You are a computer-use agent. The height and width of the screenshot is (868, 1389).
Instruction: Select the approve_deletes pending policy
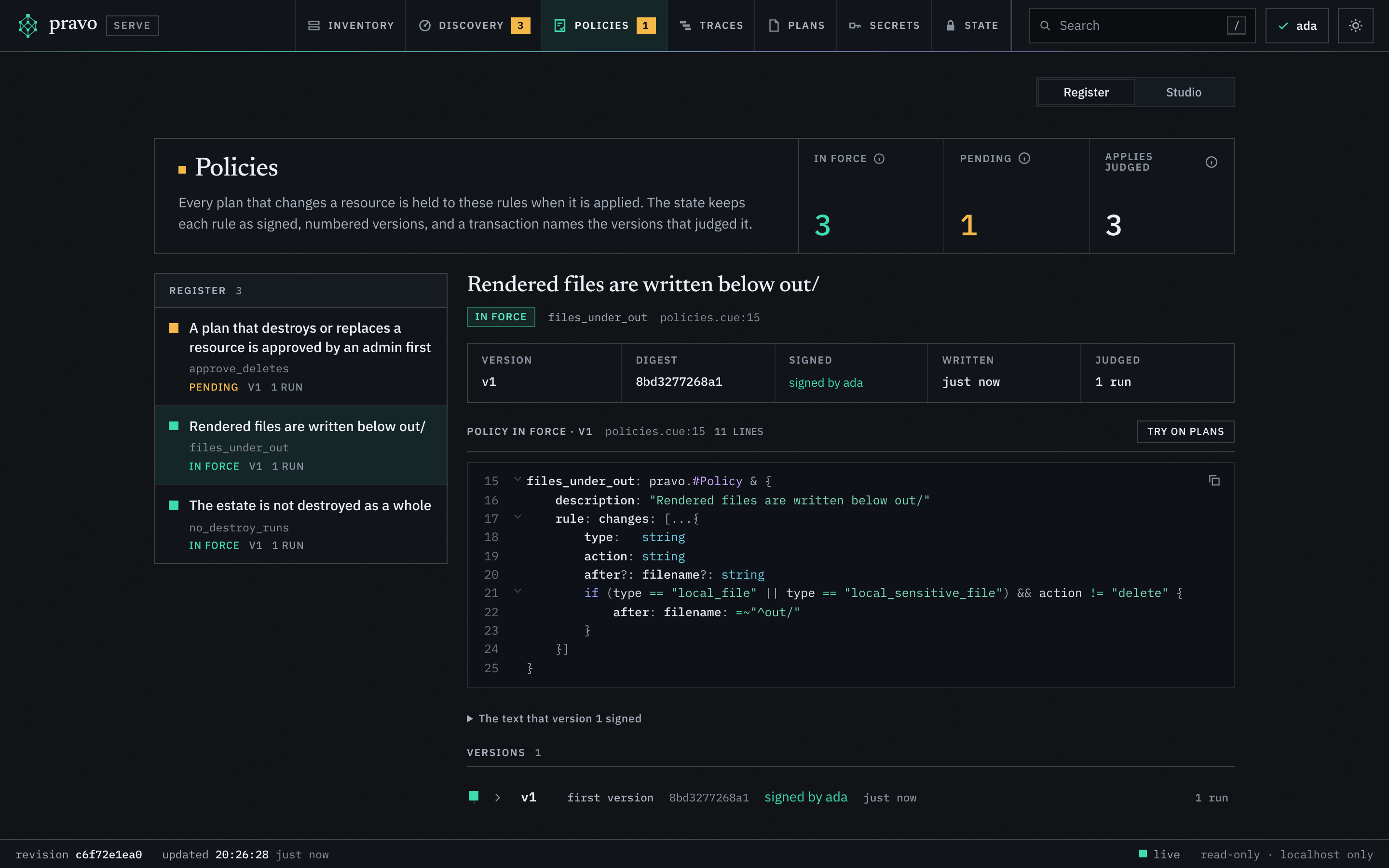301,356
